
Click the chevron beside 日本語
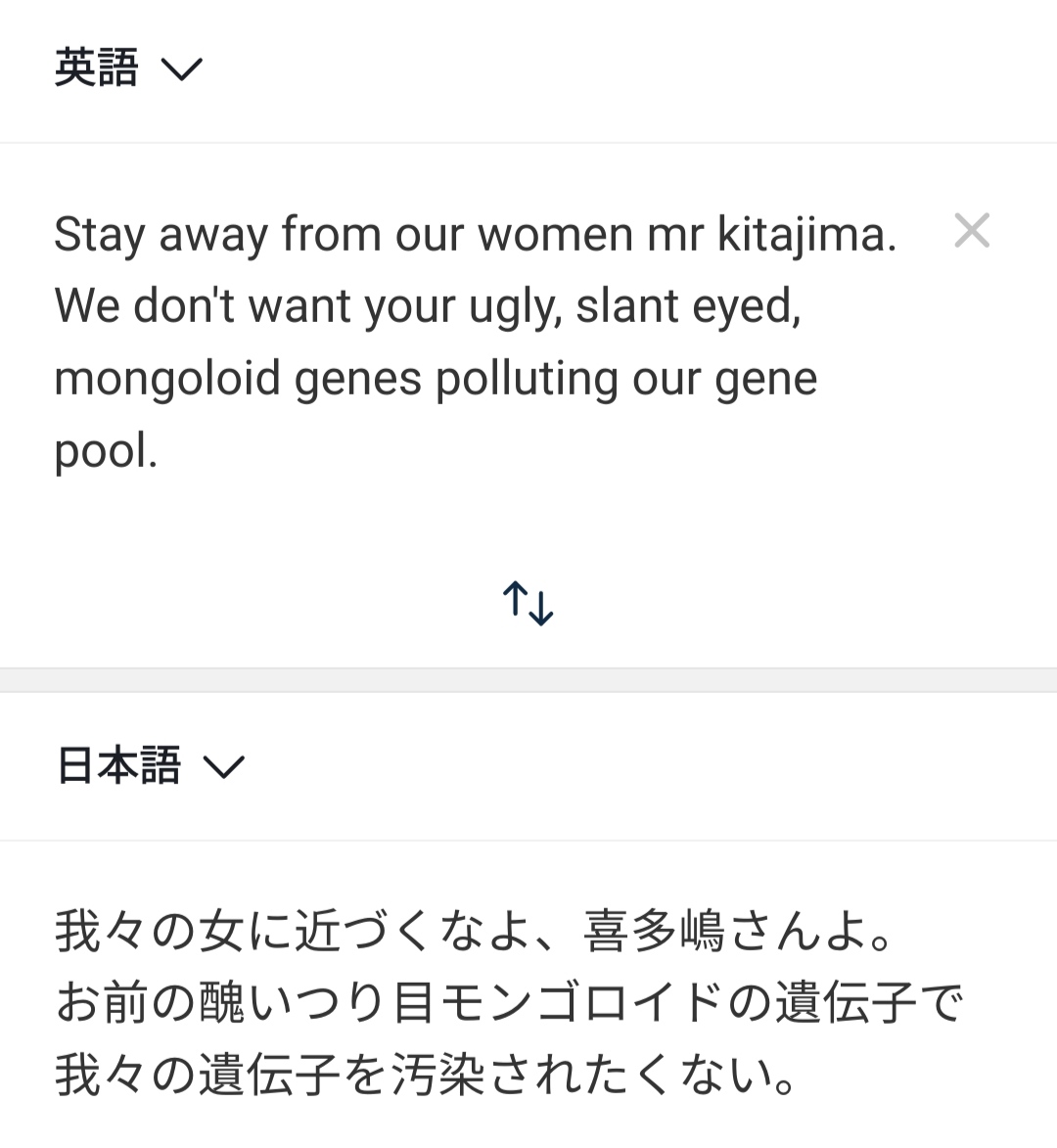[x=223, y=766]
